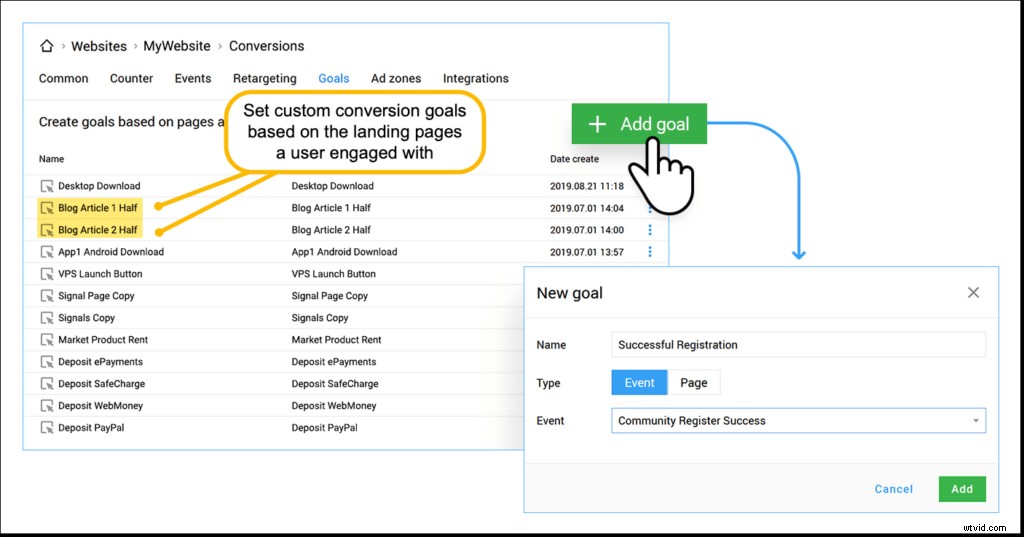
Task: Go to home via house icon
Action: 46,46
